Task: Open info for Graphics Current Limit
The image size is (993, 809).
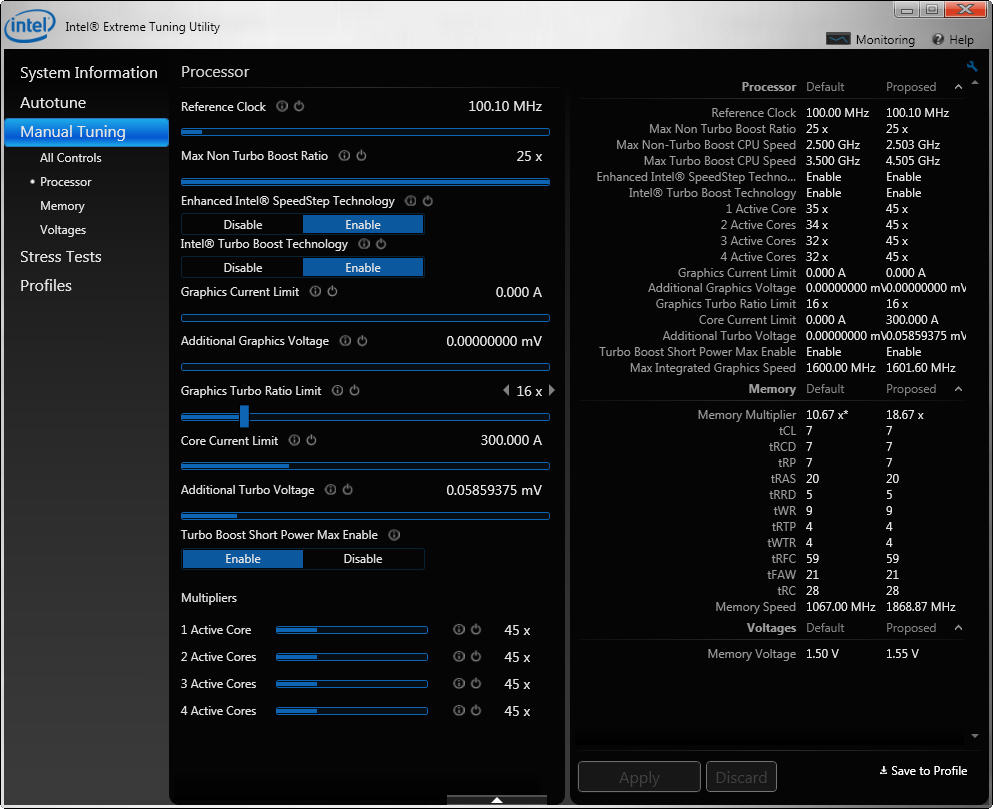Action: coord(315,291)
